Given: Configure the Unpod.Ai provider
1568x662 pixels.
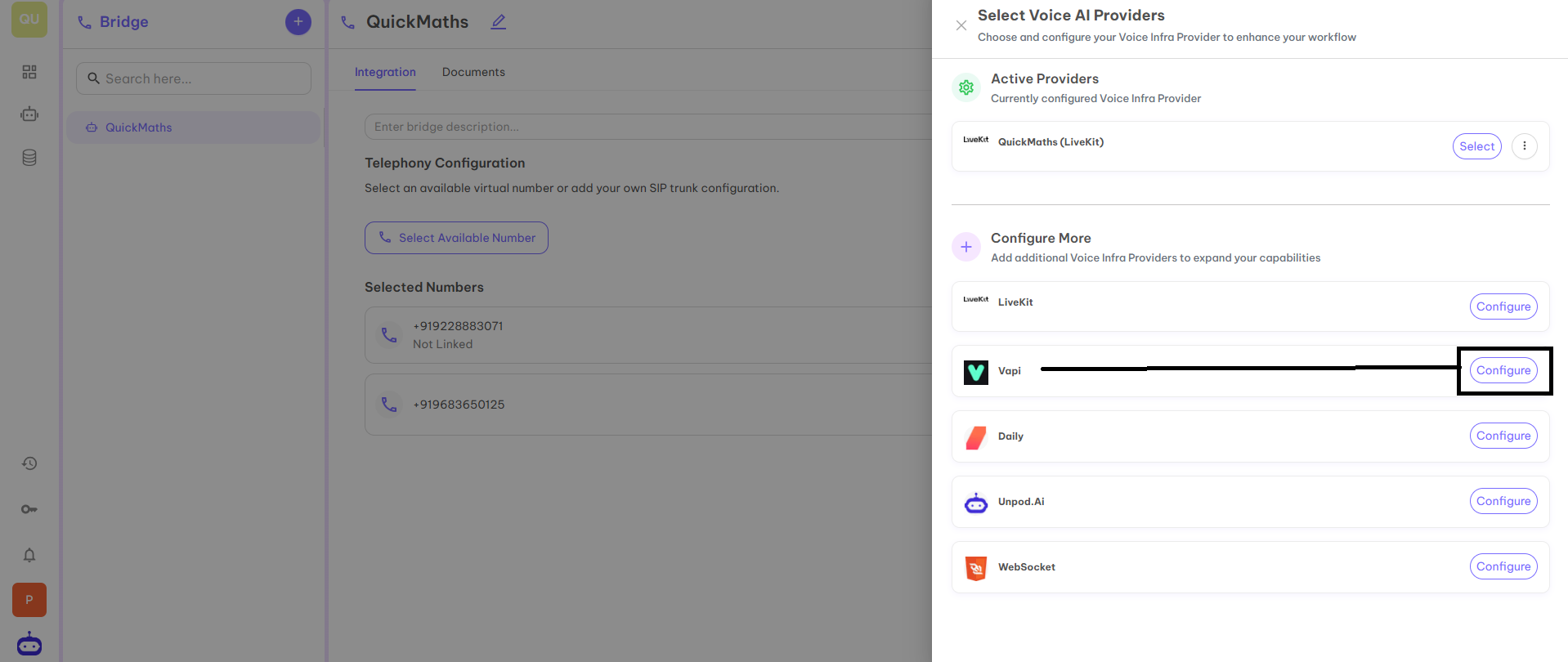Looking at the screenshot, I should (1503, 501).
